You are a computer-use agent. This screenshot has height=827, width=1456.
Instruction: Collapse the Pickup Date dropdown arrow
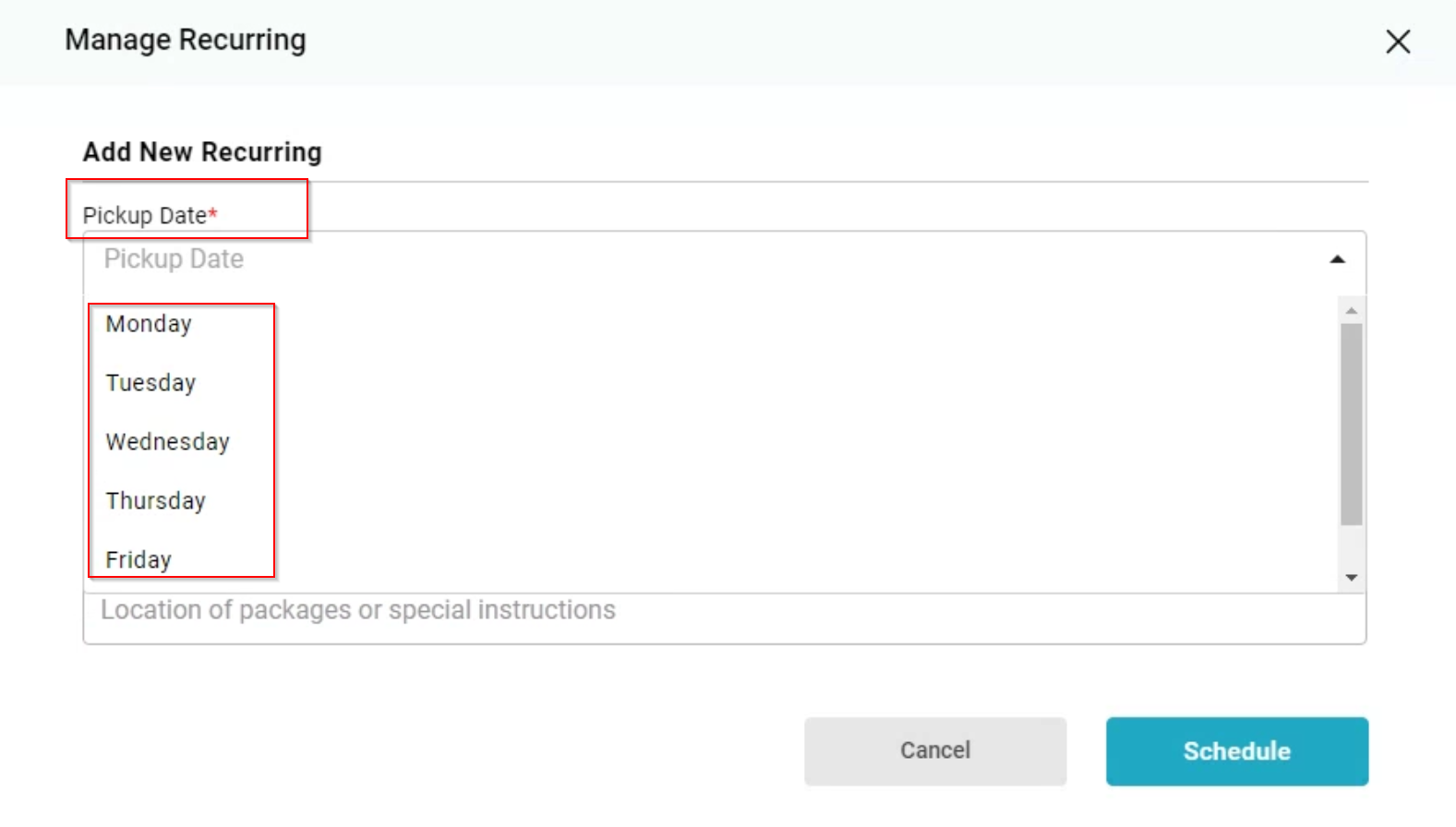click(1337, 260)
